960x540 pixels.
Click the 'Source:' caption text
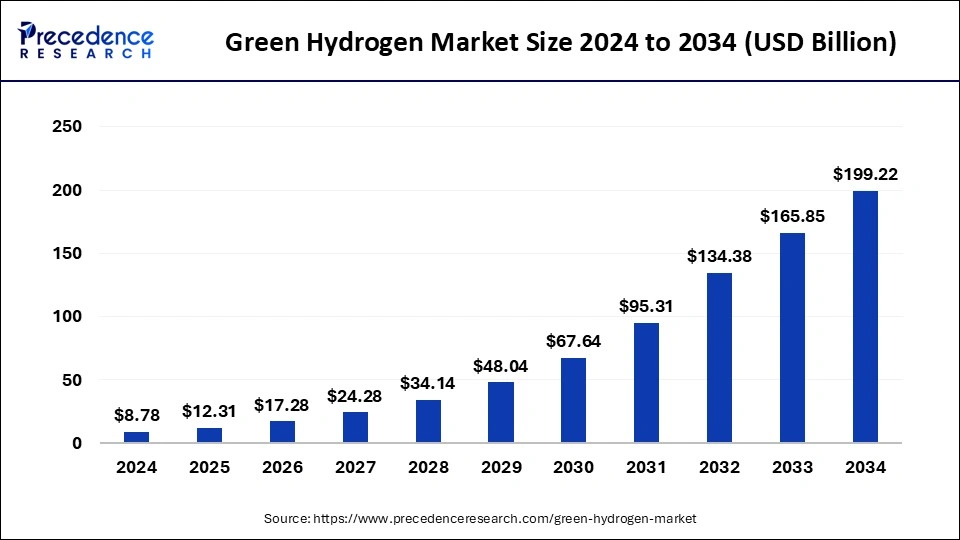pos(287,519)
